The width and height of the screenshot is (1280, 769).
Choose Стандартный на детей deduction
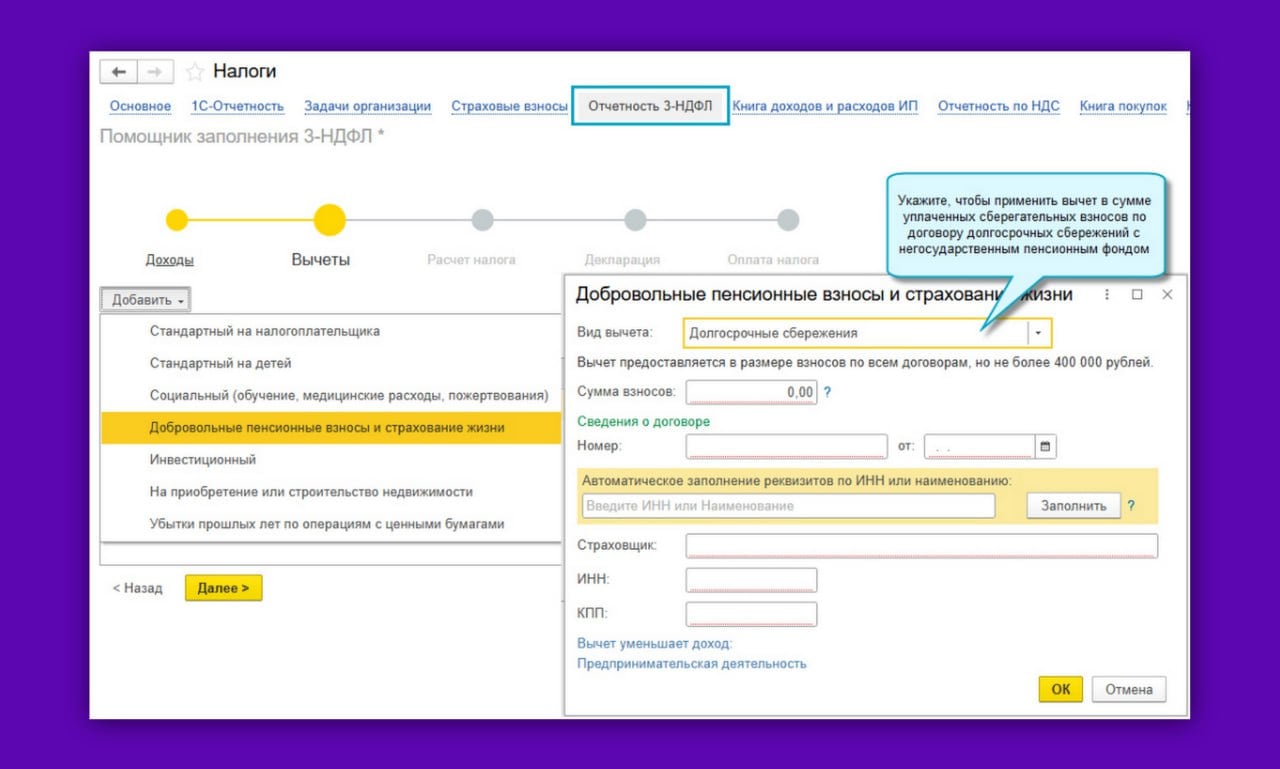coord(331,363)
